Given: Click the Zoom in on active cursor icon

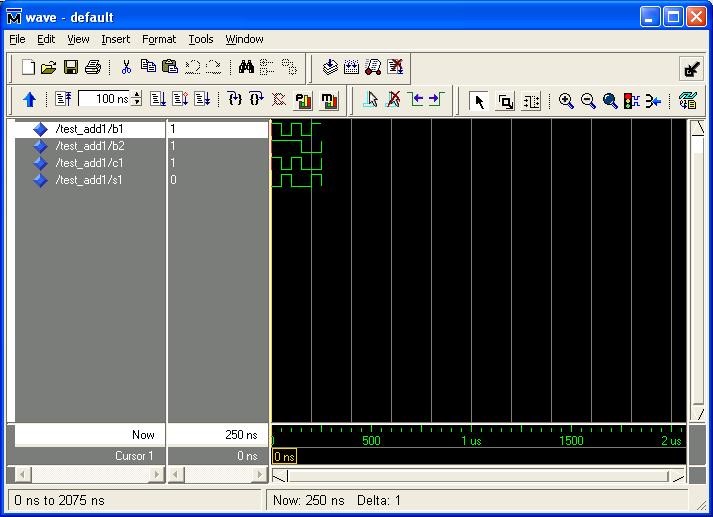Looking at the screenshot, I should click(x=653, y=100).
